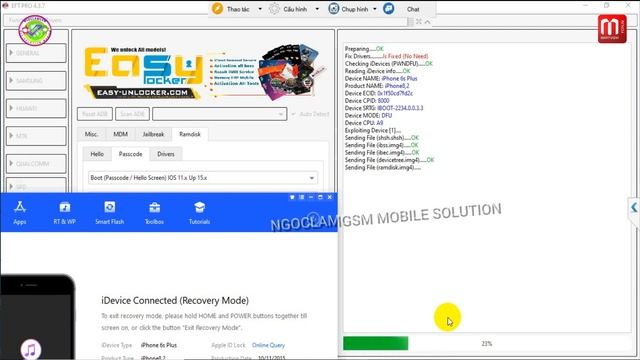This screenshot has height=360, width=640.
Task: Click log line 'Device CPID: 8000'
Action: (367, 100)
